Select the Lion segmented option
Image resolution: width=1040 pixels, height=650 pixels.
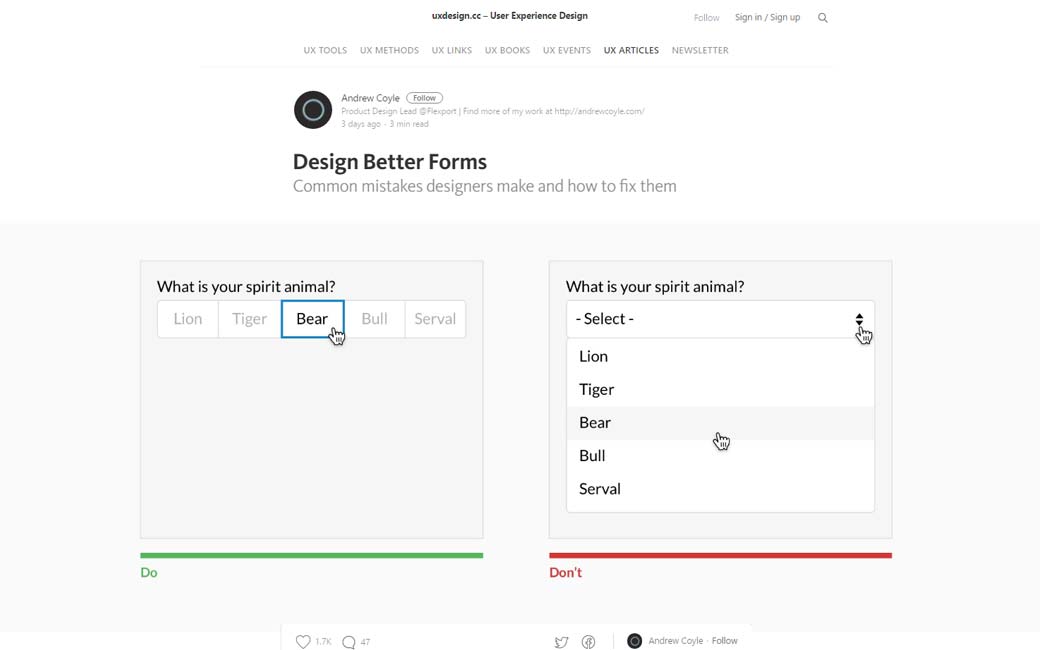(188, 319)
